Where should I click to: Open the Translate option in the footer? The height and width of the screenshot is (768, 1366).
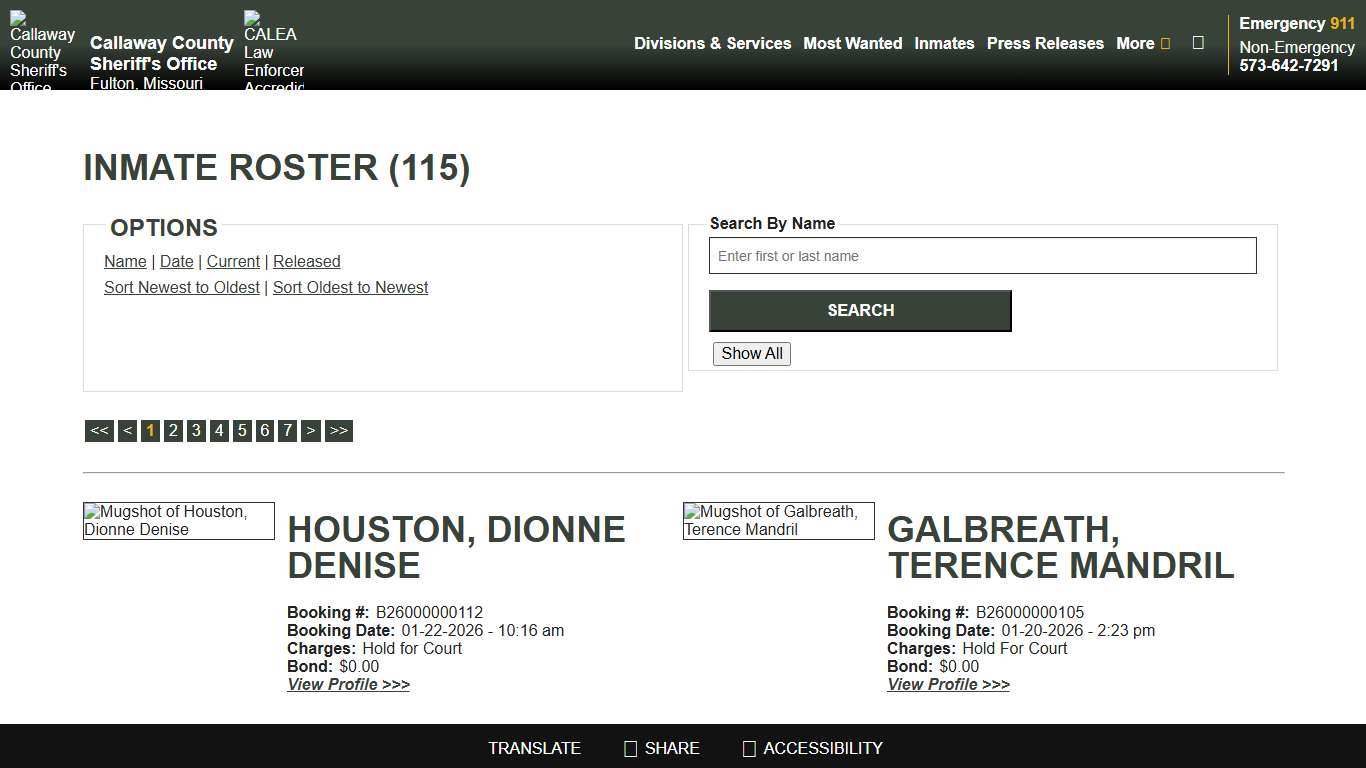click(534, 748)
